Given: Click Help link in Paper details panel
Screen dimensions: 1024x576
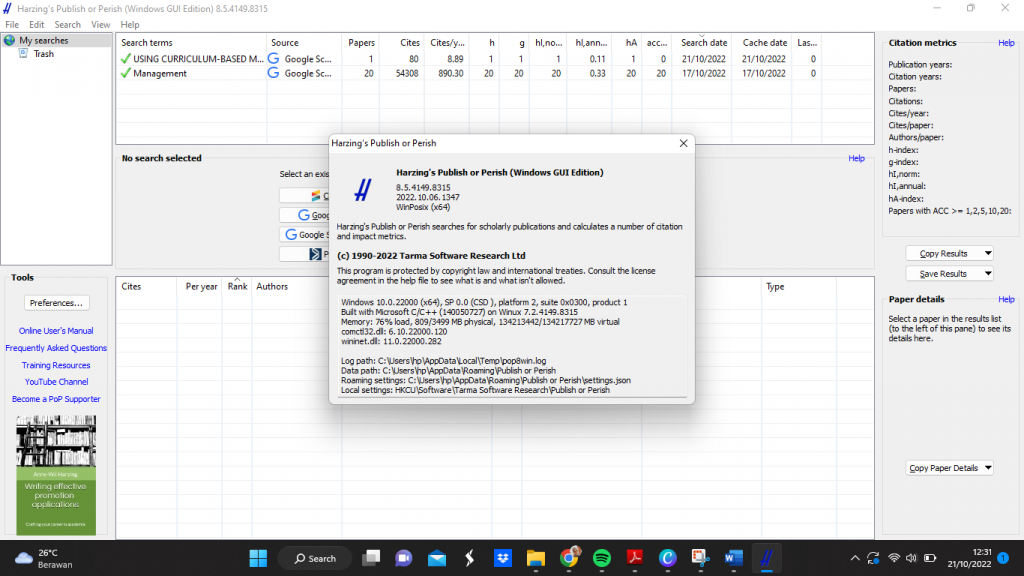Looking at the screenshot, I should coord(1006,299).
